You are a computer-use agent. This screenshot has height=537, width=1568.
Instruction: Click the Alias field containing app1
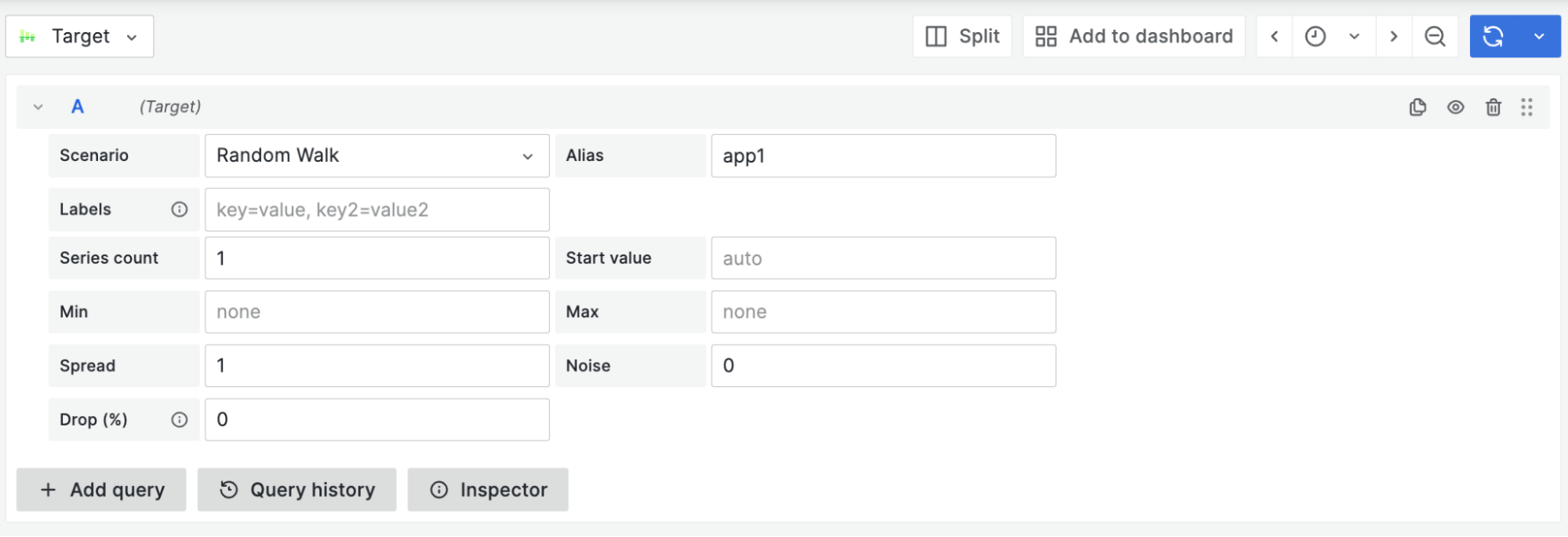tap(883, 155)
